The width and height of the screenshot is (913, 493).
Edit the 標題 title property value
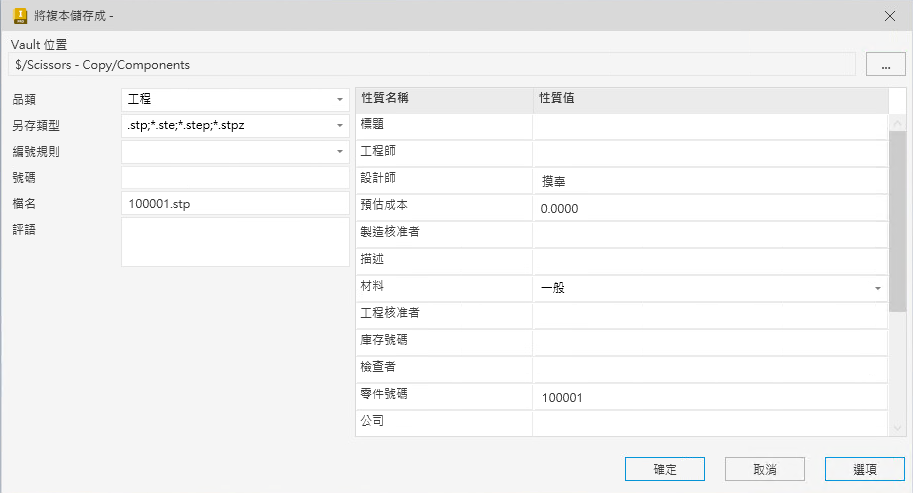(x=709, y=126)
